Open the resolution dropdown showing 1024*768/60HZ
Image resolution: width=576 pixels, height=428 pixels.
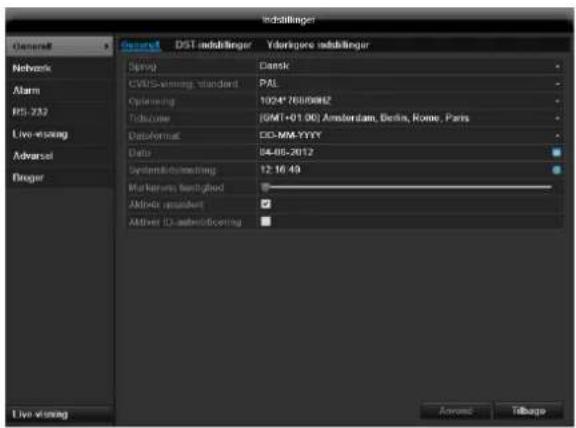click(x=410, y=101)
